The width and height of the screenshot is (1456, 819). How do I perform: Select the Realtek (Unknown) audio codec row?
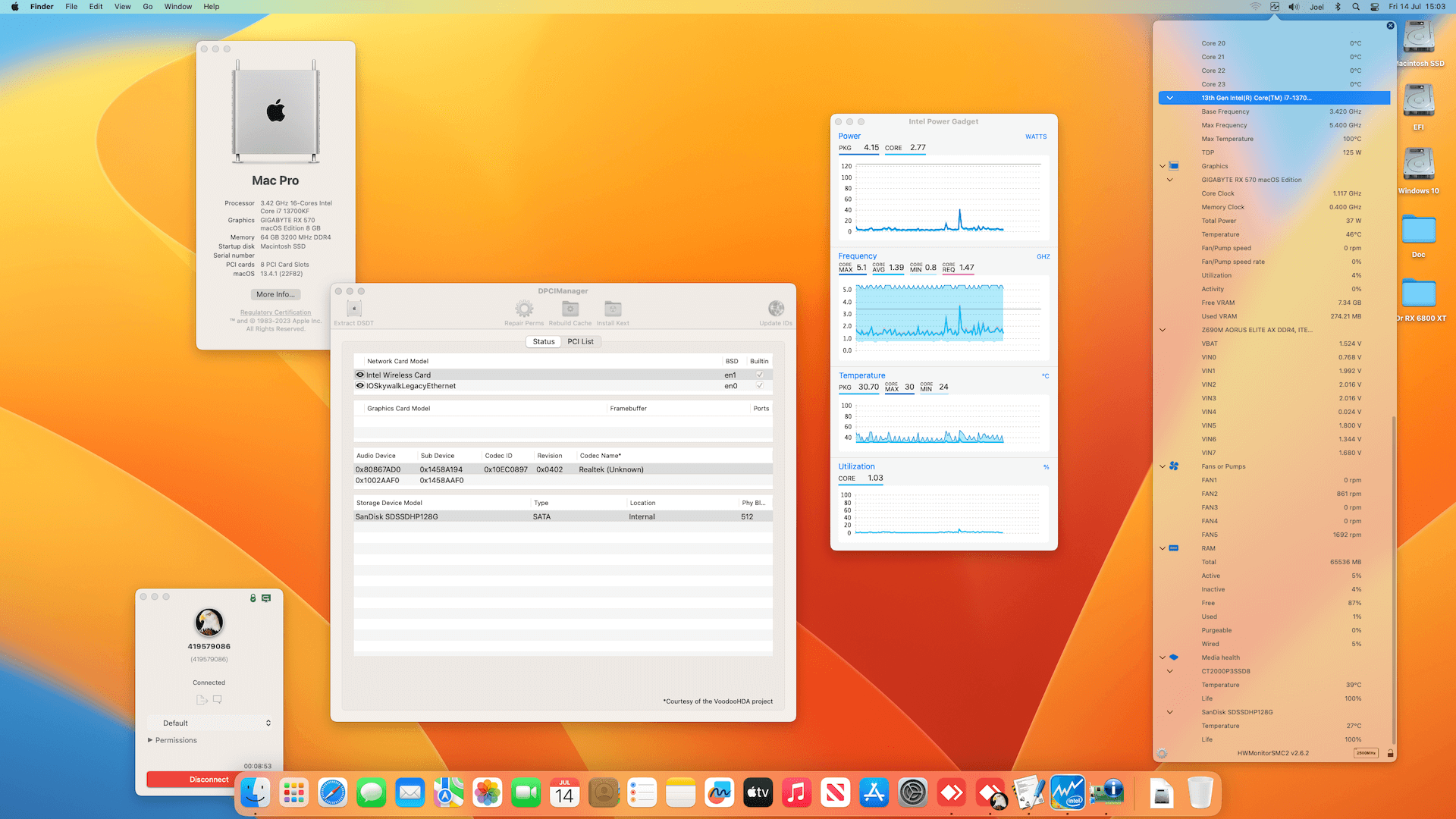click(x=563, y=469)
